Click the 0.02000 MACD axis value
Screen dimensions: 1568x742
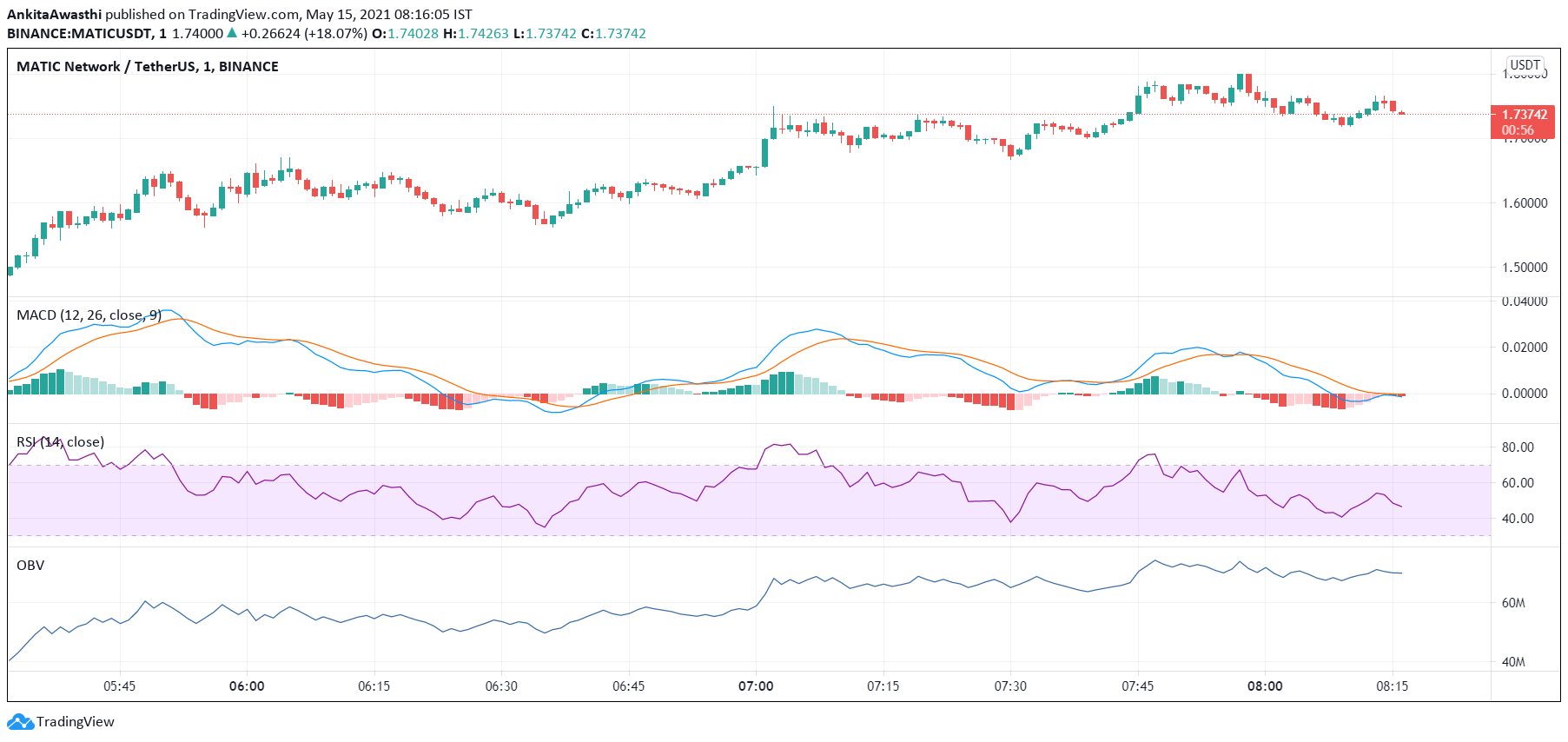click(1525, 348)
